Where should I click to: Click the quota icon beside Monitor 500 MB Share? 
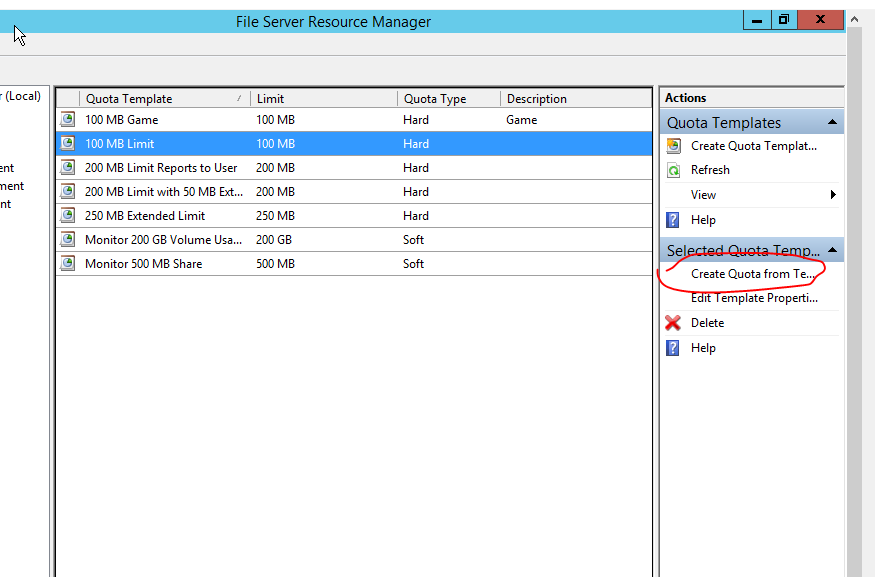pos(66,263)
